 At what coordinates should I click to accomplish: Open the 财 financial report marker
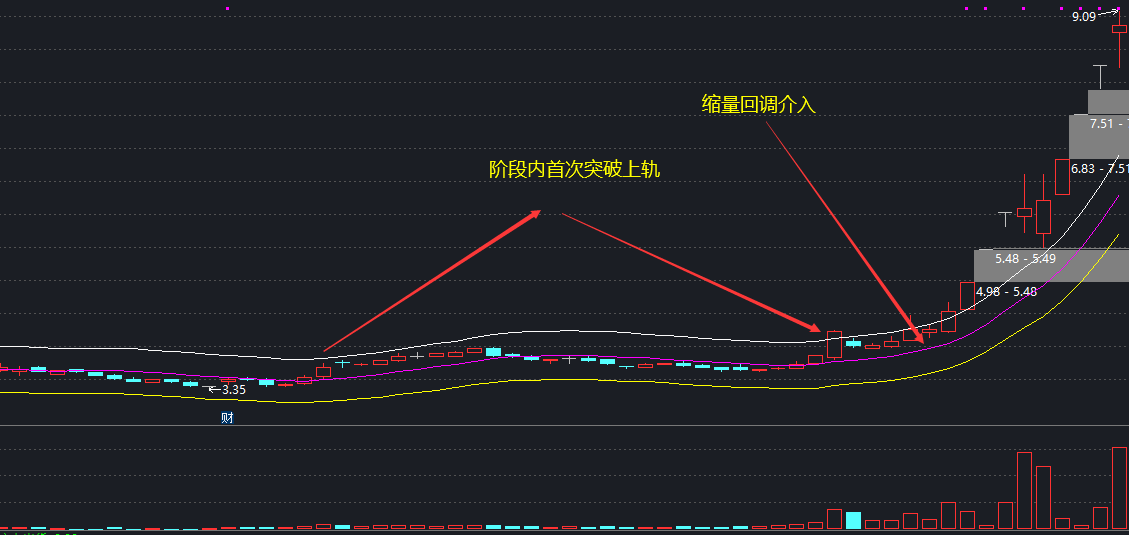point(227,418)
